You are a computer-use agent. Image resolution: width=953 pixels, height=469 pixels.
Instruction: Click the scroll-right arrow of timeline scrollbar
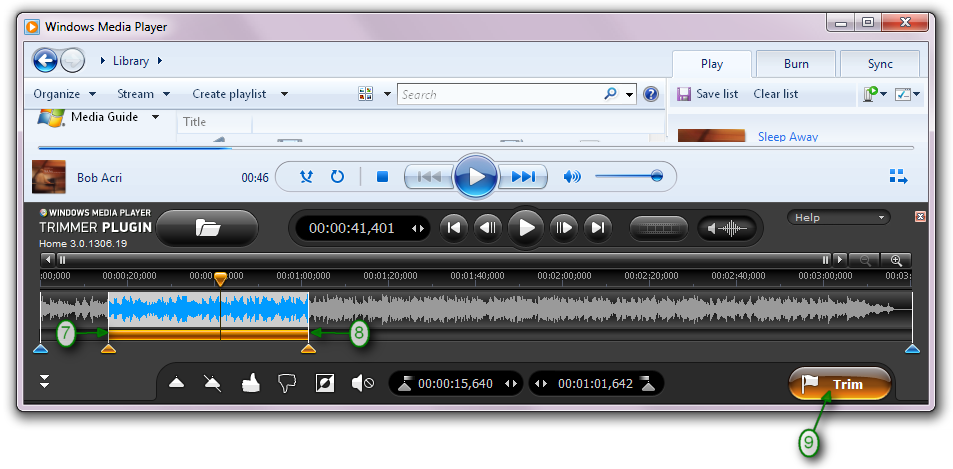(x=840, y=260)
